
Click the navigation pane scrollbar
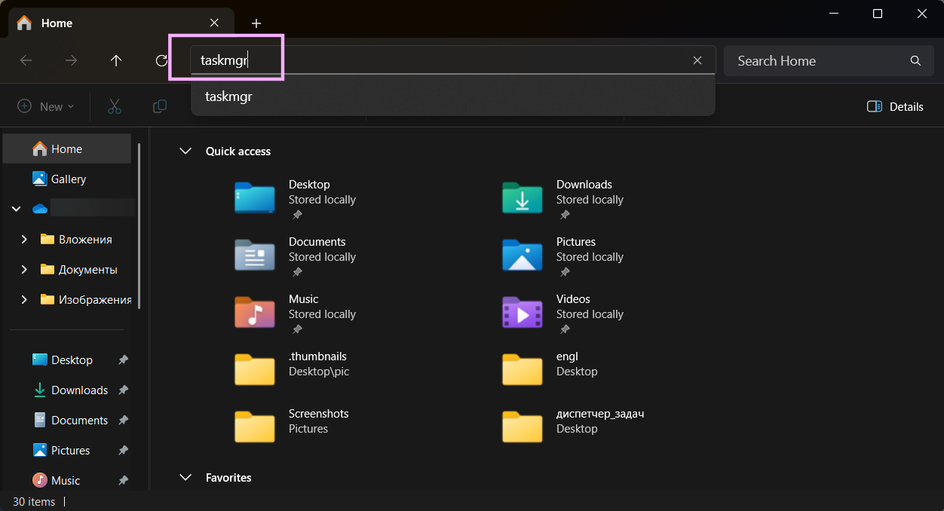[139, 226]
